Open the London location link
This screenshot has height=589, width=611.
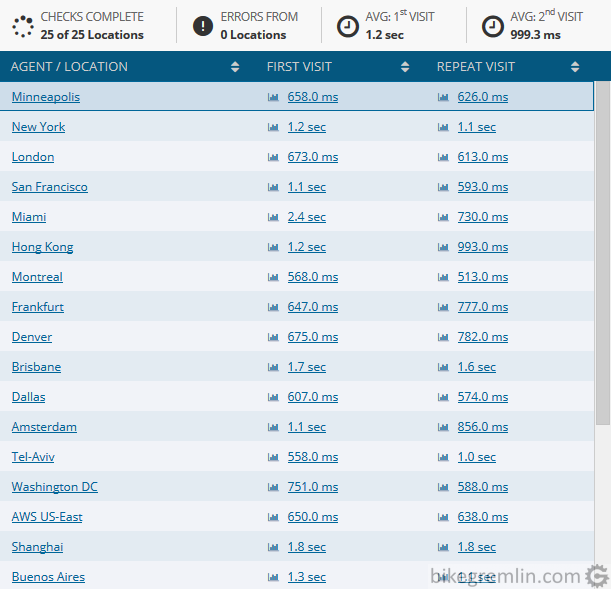(x=33, y=157)
